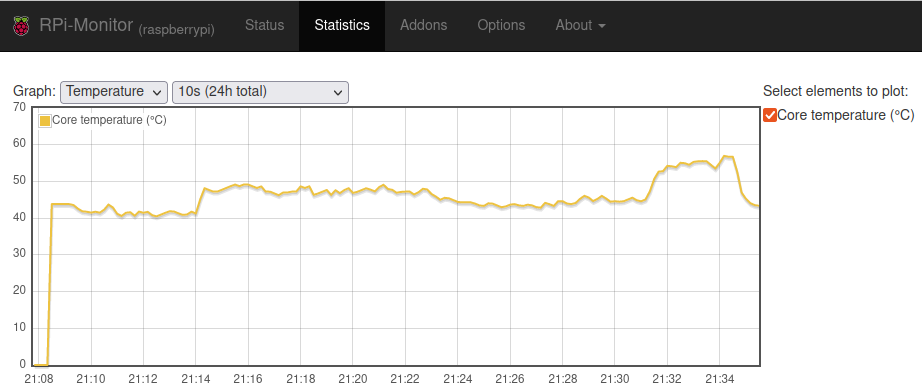Open the RPi-Monitor home link
Image resolution: width=922 pixels, height=385 pixels.
[86, 25]
